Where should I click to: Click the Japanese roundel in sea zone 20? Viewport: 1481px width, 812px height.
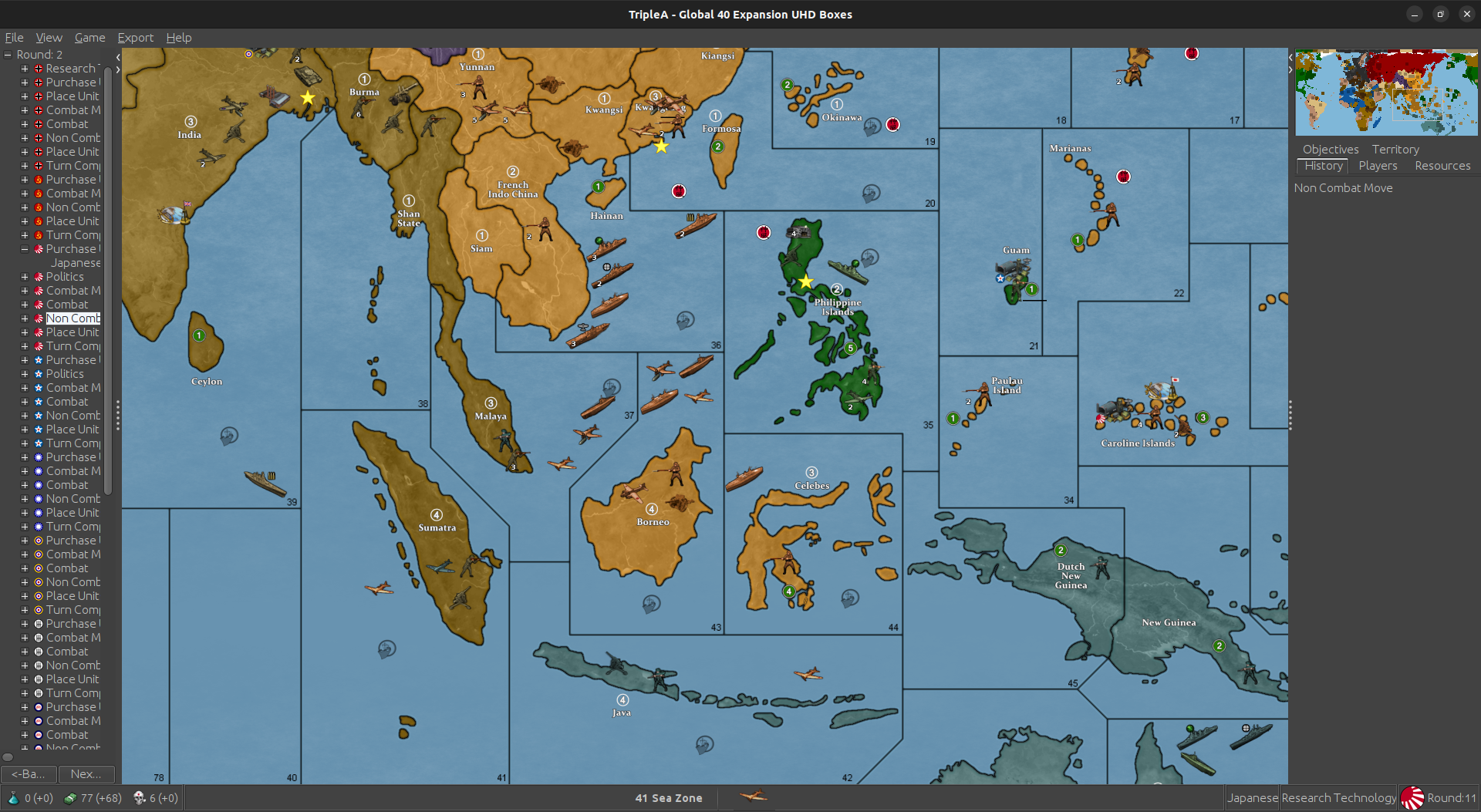point(679,190)
